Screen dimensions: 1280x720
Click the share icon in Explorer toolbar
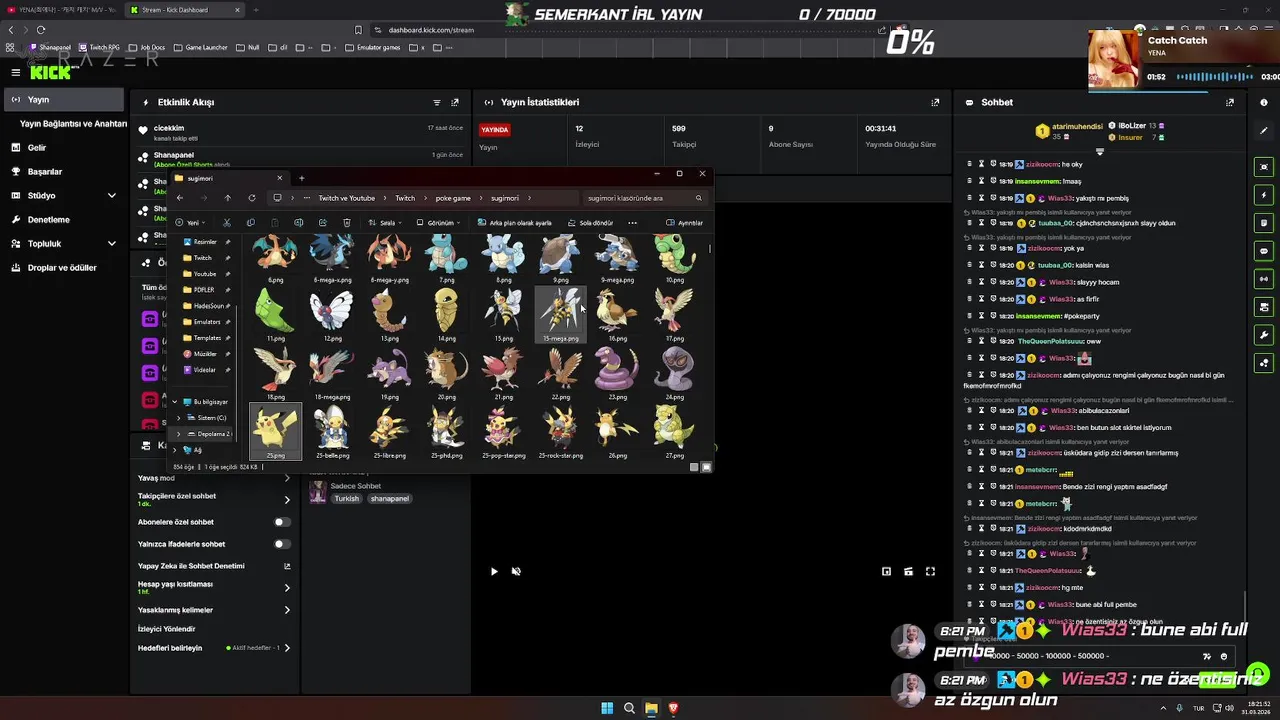point(322,223)
